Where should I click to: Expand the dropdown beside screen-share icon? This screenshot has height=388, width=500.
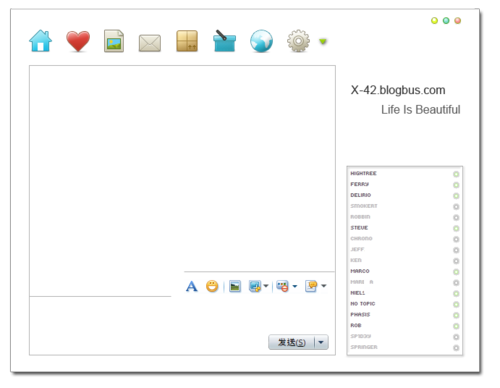(266, 286)
